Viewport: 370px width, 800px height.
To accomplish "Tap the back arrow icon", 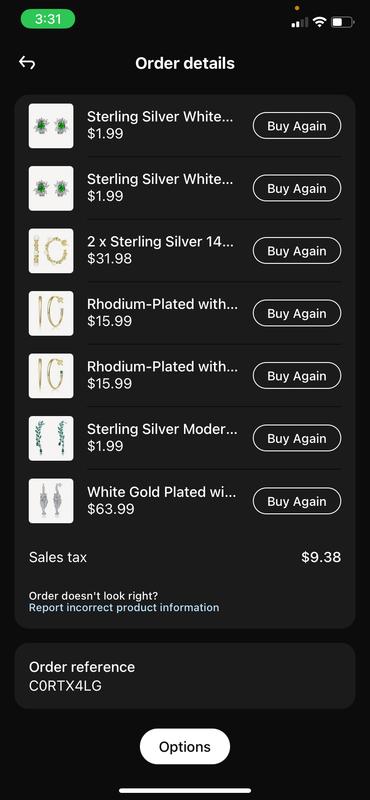I will (x=27, y=63).
